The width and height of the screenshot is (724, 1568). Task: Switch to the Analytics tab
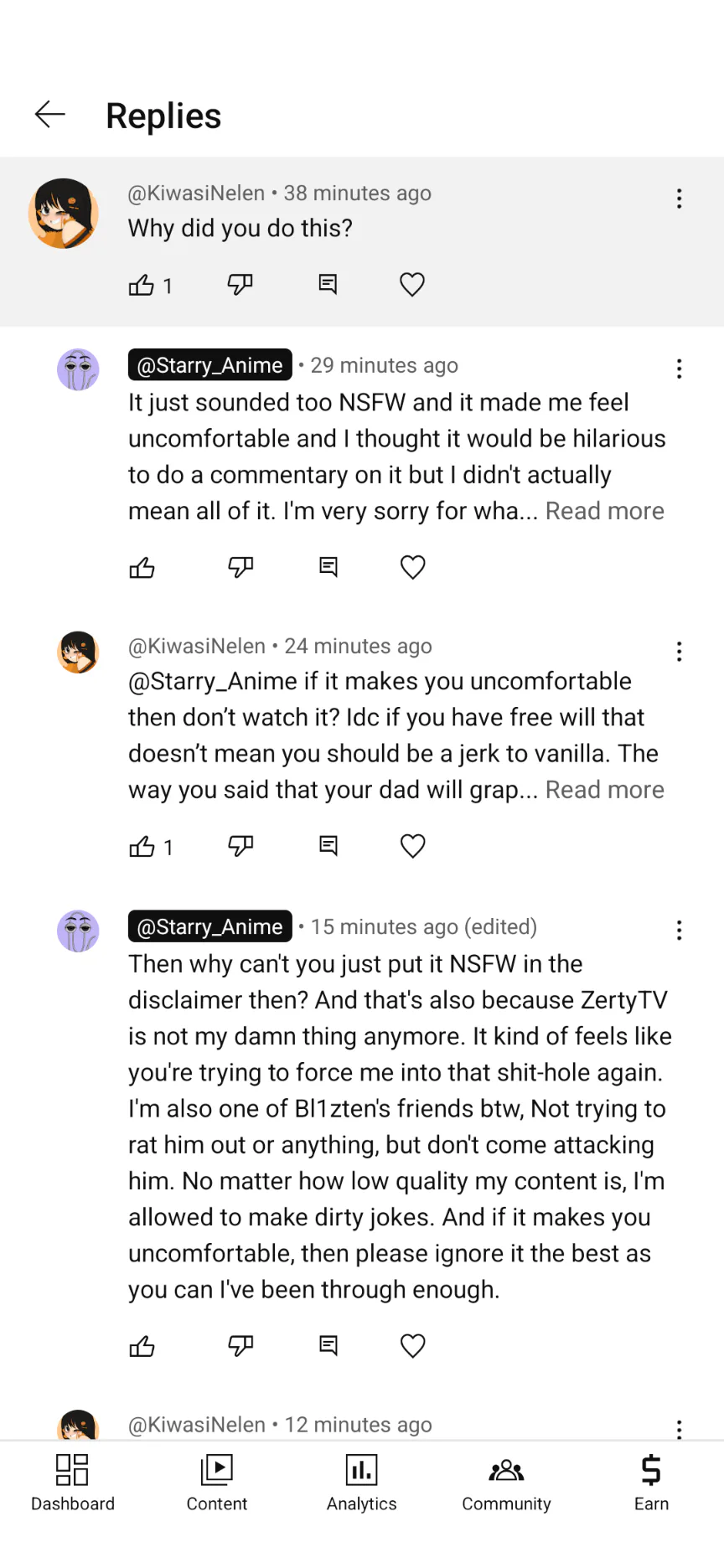click(362, 1483)
